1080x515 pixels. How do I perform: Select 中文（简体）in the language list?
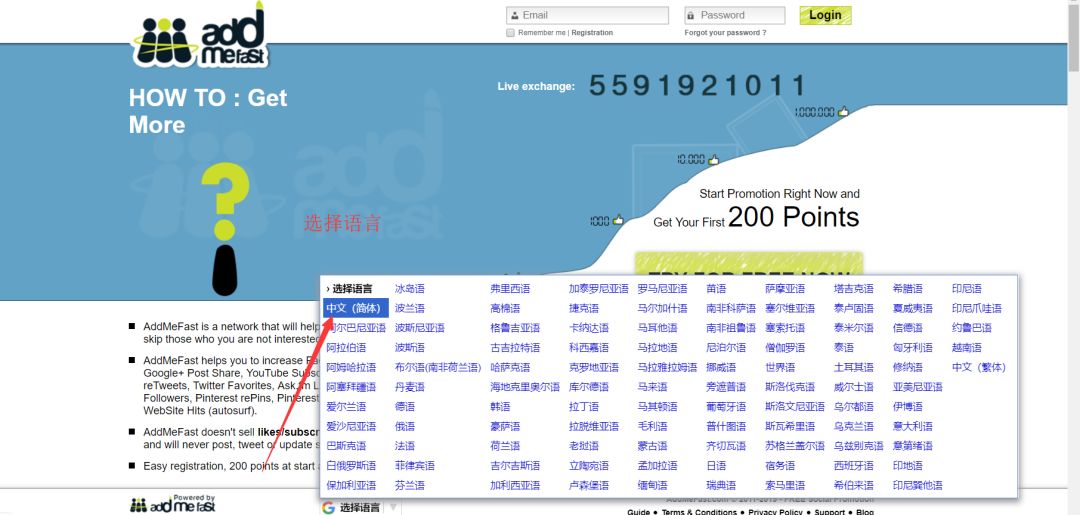pos(355,308)
